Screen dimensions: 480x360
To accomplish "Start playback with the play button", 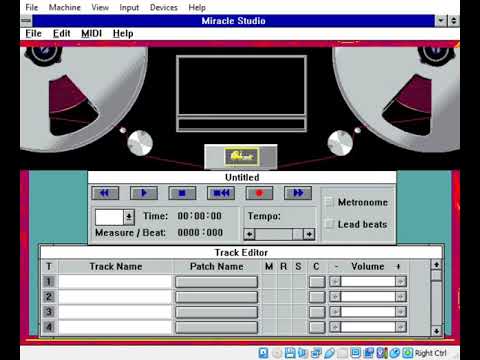I will click(x=144, y=193).
